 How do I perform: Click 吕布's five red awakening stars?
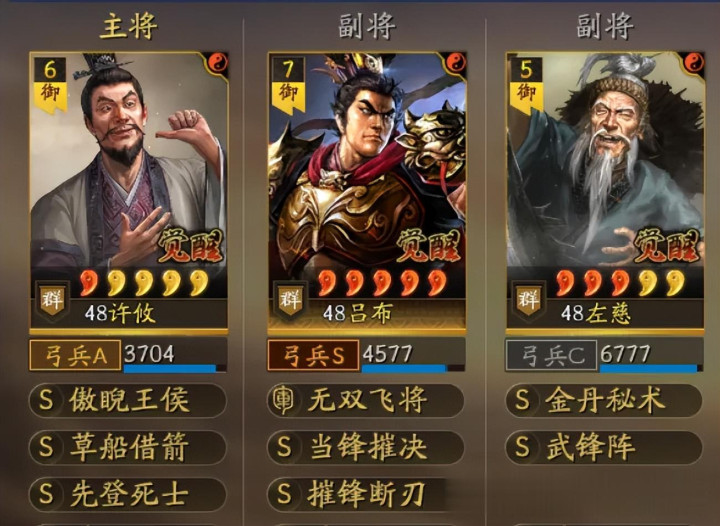(x=382, y=283)
